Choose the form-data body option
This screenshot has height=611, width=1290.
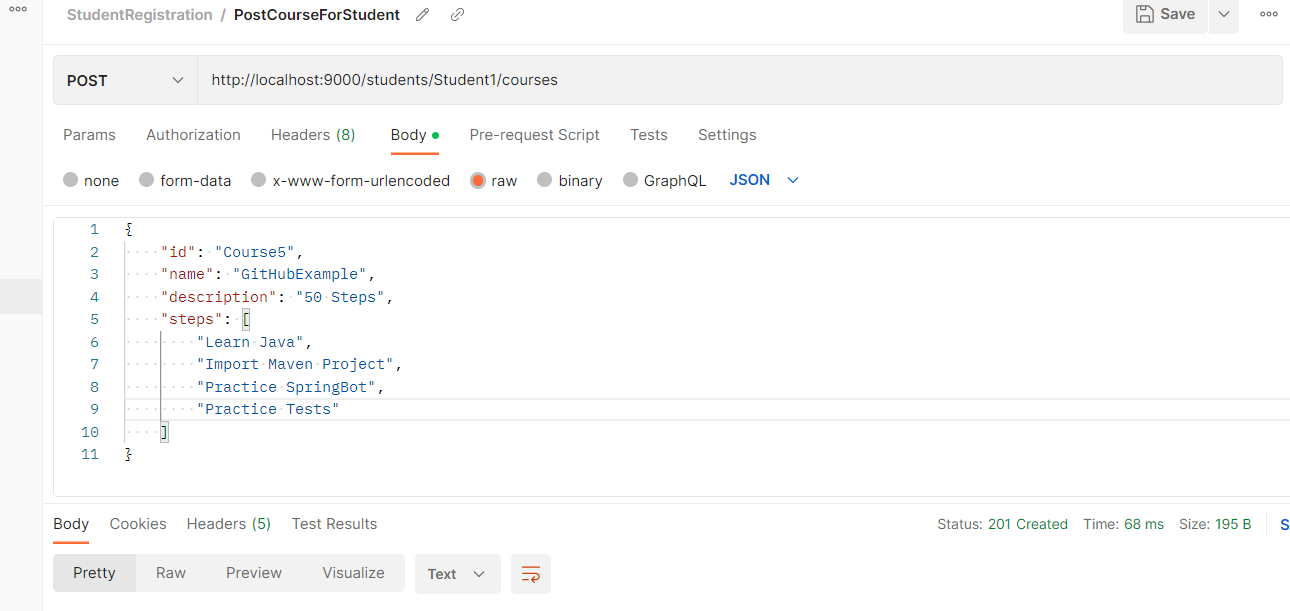click(147, 180)
